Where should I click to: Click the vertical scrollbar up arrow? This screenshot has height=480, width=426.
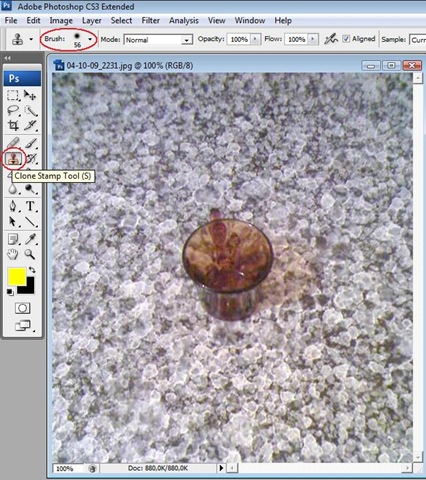click(x=418, y=78)
